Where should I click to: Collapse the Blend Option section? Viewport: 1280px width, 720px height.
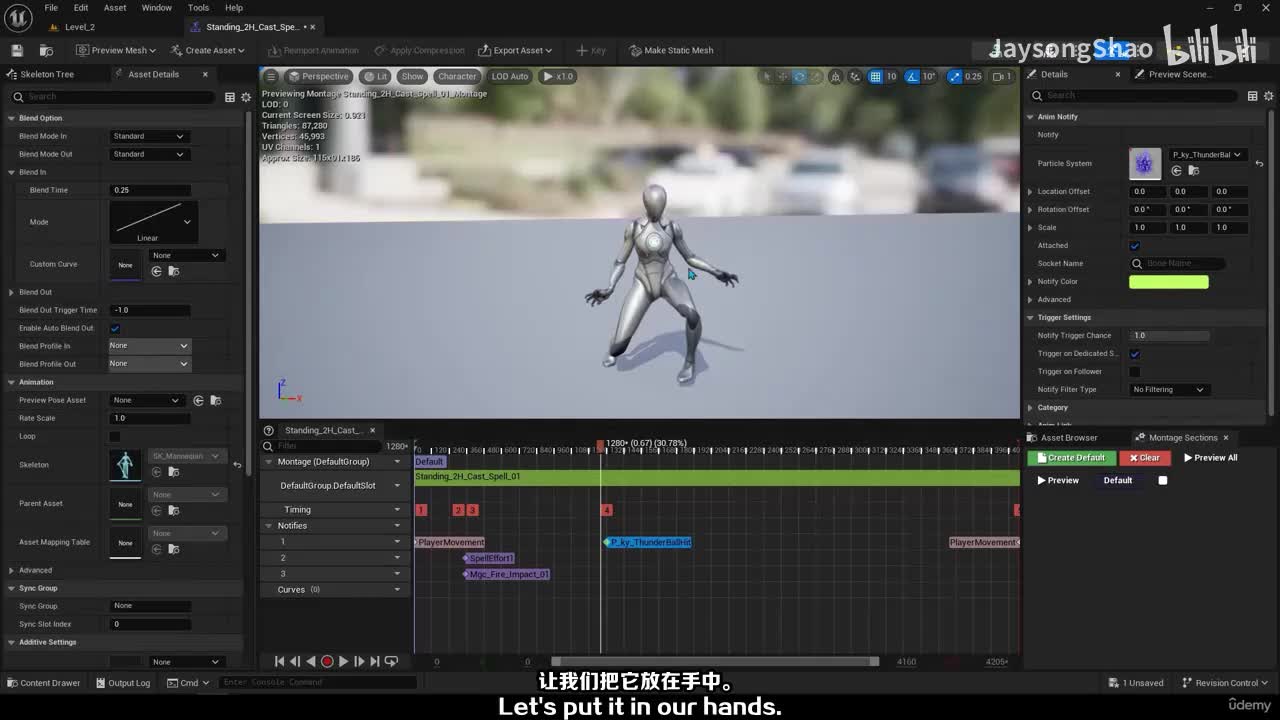click(x=11, y=118)
